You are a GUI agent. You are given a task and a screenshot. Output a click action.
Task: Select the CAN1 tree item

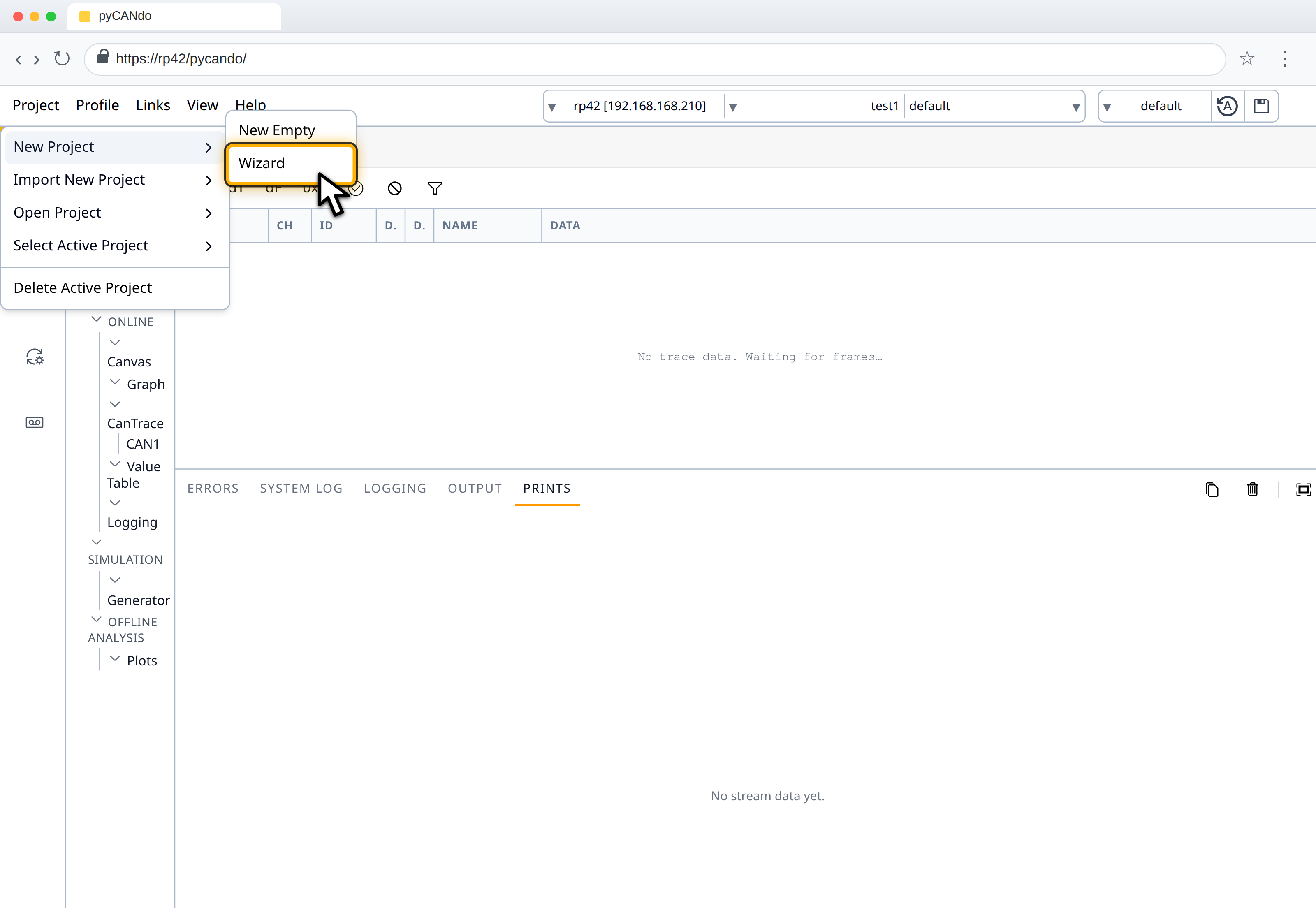coord(143,444)
